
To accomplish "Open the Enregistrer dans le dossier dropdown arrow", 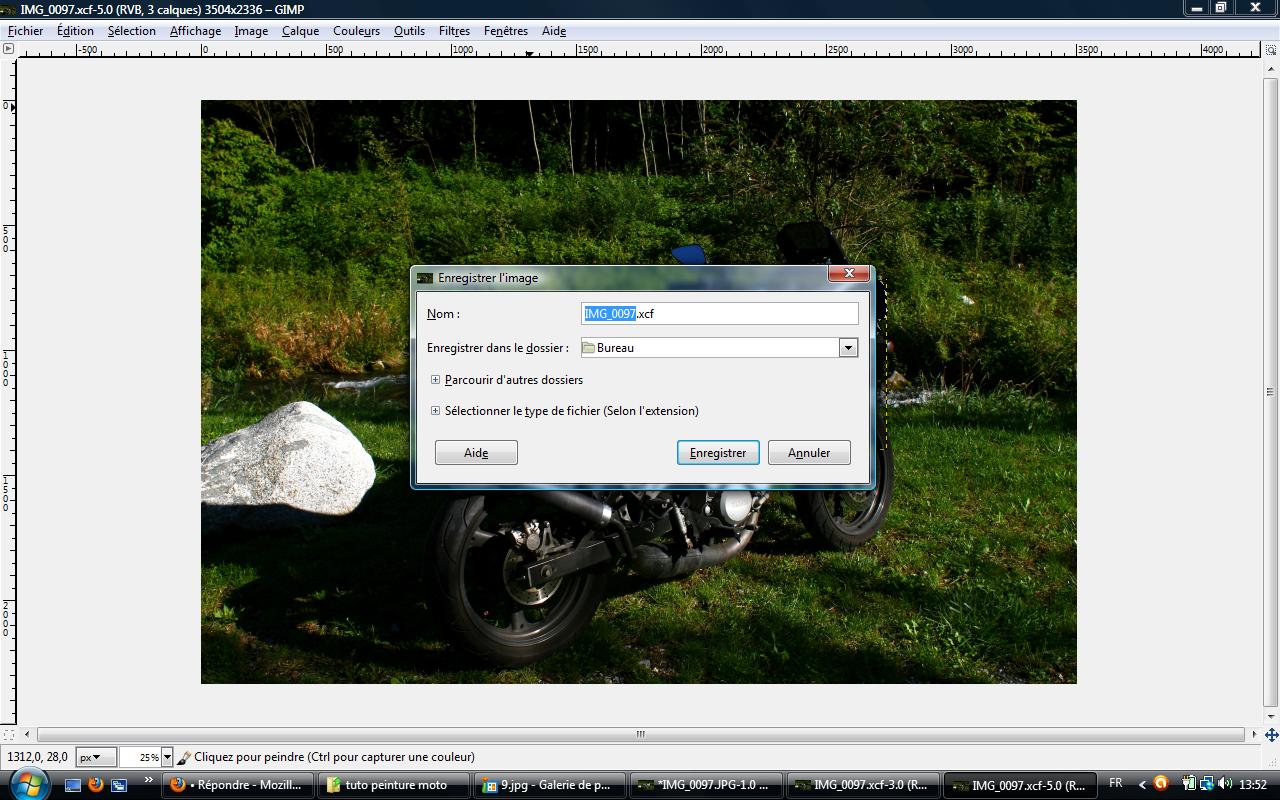I will (x=848, y=348).
